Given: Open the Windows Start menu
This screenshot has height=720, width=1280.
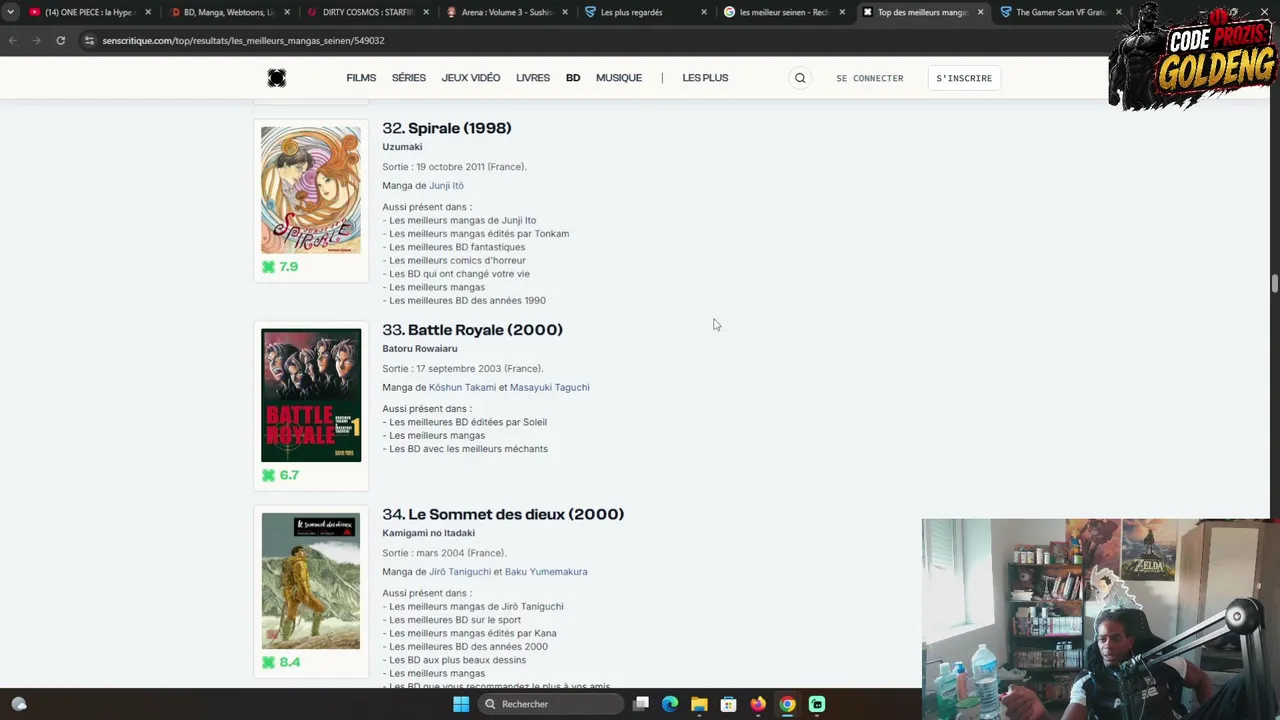Looking at the screenshot, I should click(461, 704).
